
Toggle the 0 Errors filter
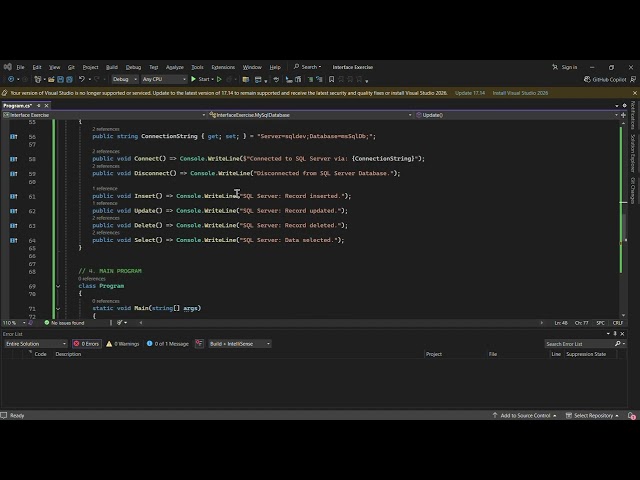86,344
